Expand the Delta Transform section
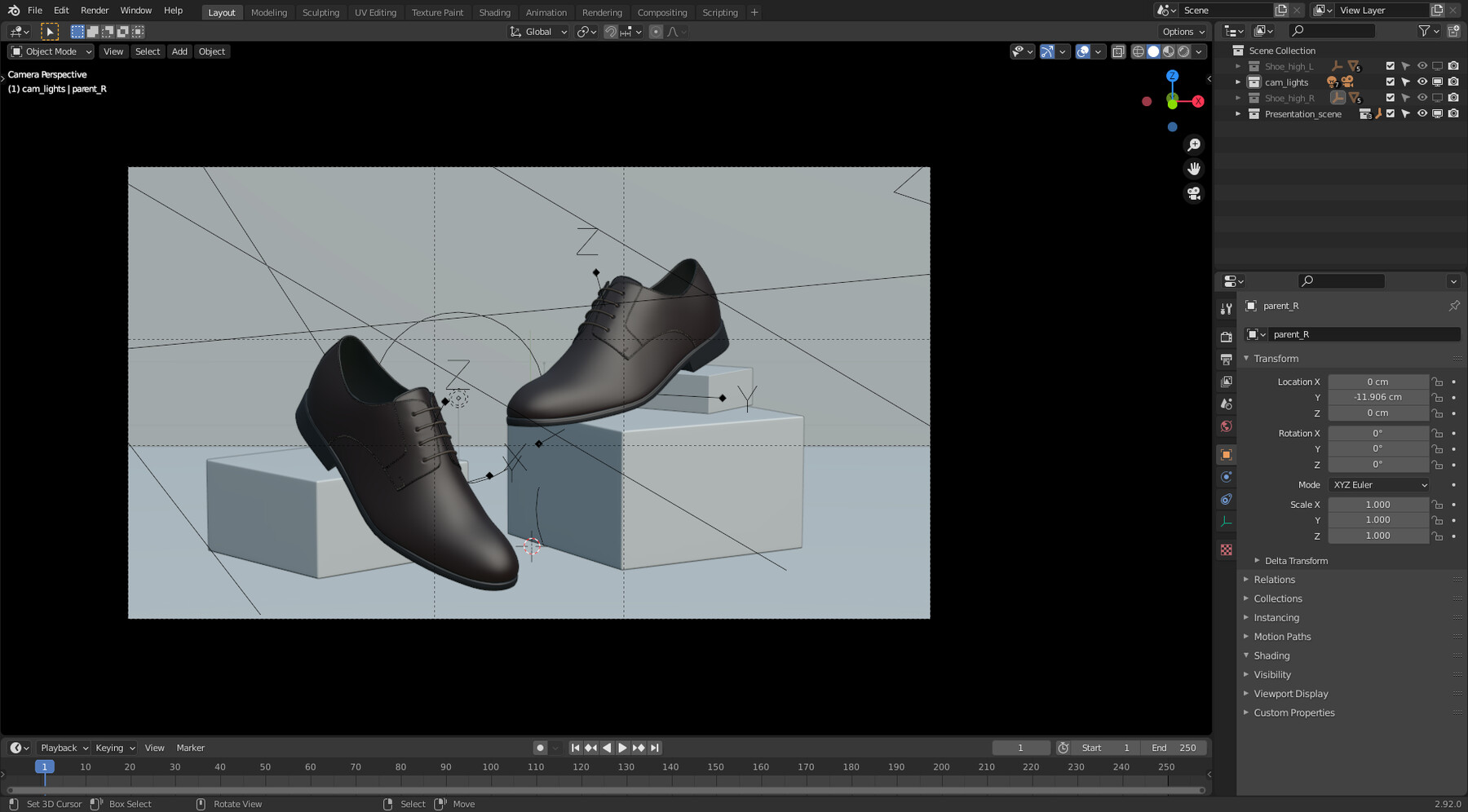Screen dimensions: 1468x812 pos(1294,560)
